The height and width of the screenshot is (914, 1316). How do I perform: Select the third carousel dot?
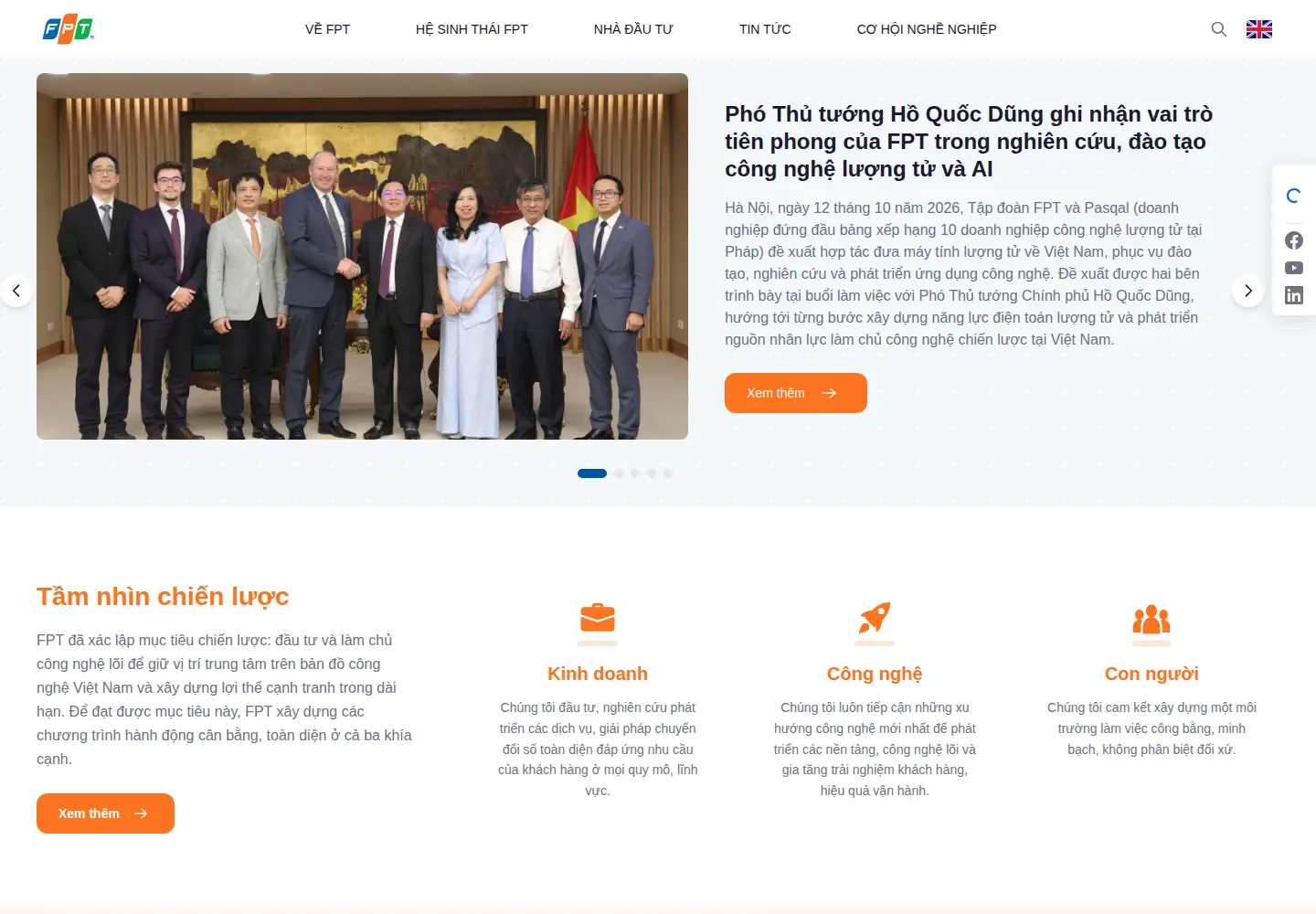[635, 473]
